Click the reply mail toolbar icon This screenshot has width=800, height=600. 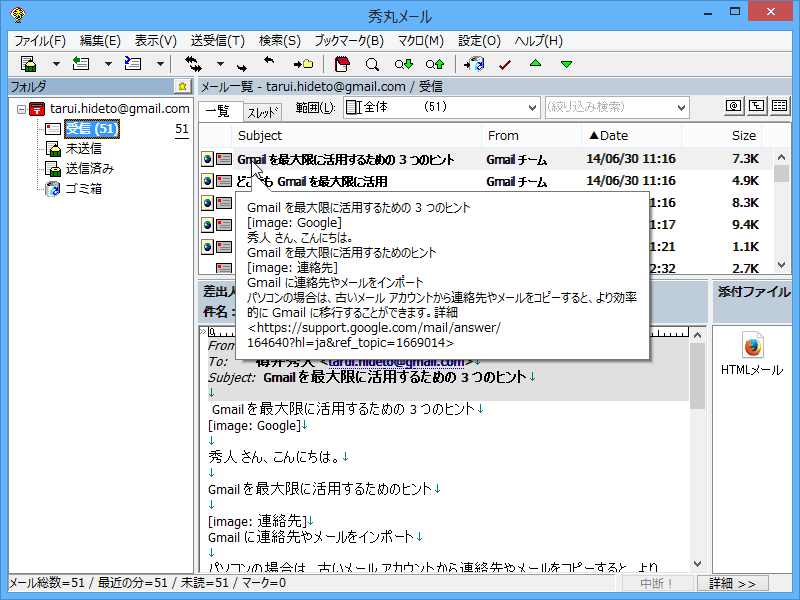[x=81, y=64]
